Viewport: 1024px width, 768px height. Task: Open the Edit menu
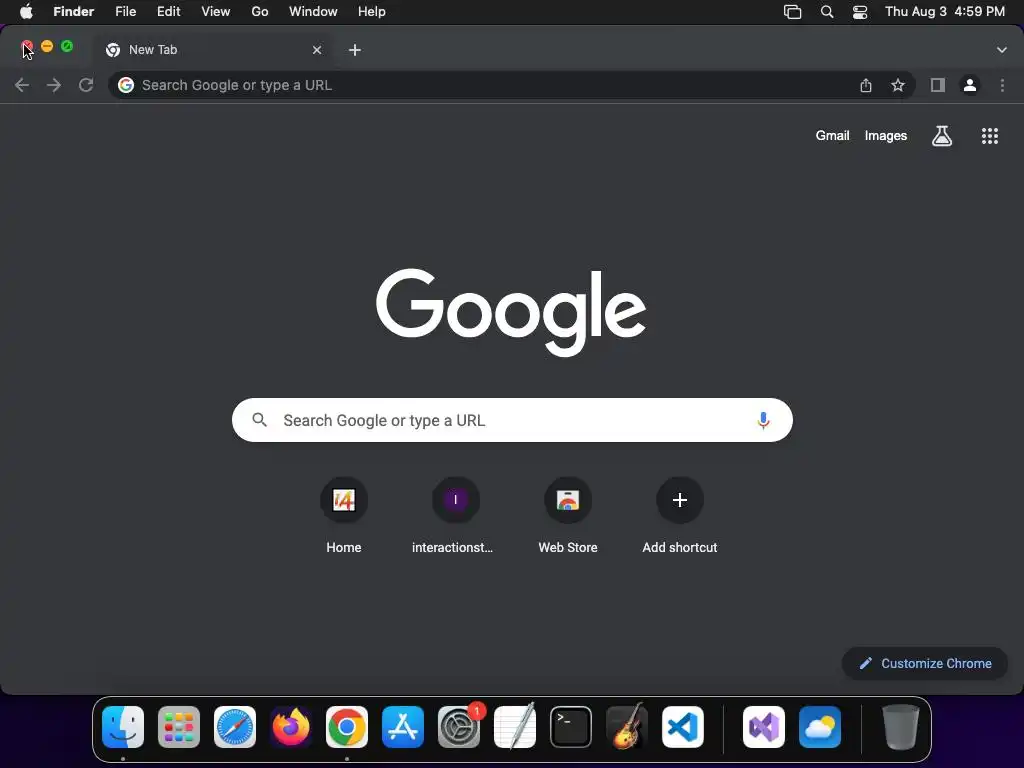coord(168,12)
